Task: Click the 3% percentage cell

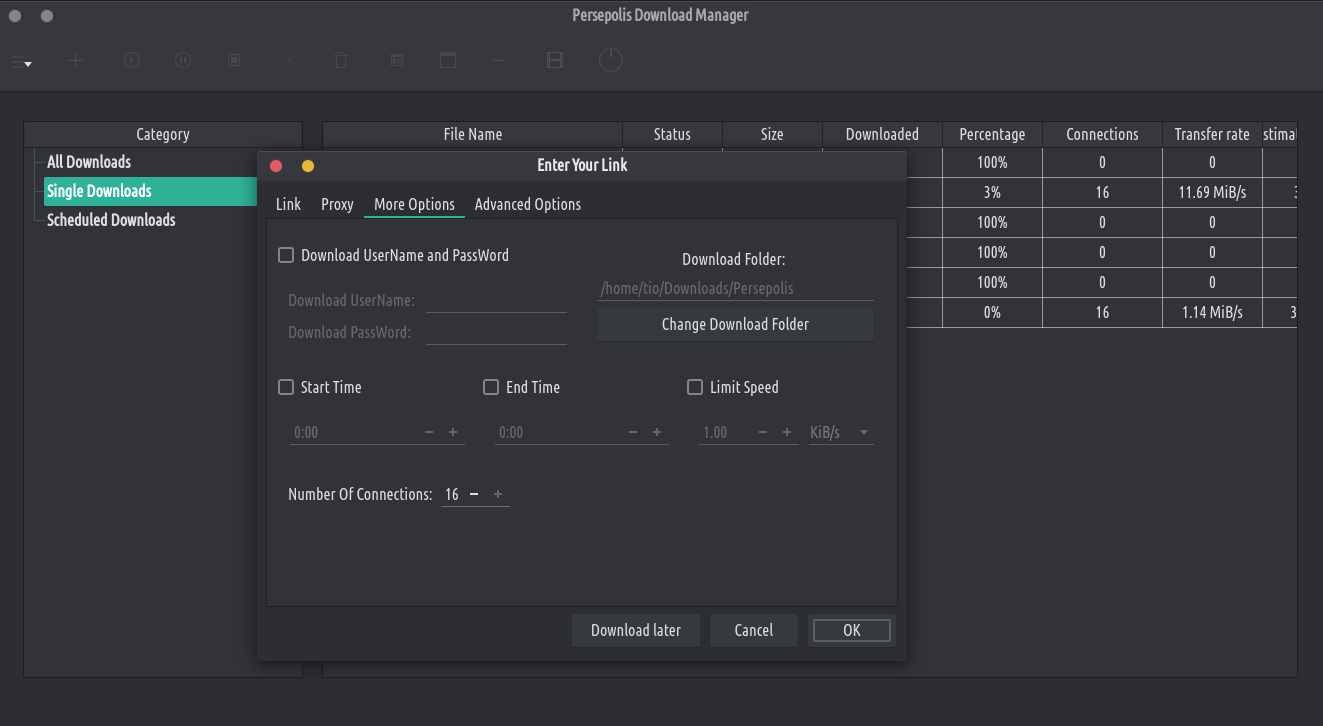Action: tap(992, 192)
